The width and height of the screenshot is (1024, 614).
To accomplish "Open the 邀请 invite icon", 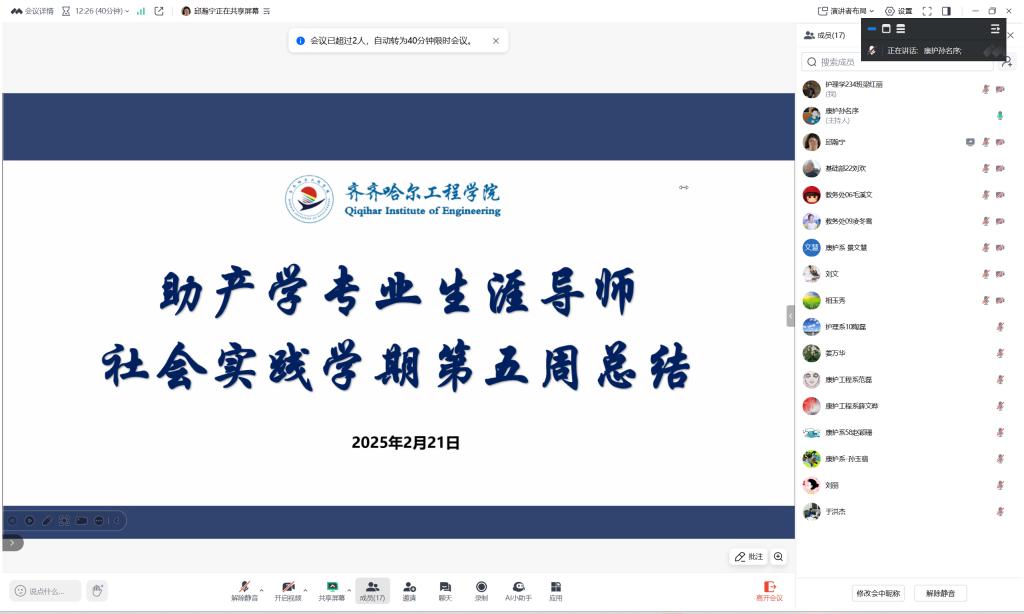I will pos(409,590).
